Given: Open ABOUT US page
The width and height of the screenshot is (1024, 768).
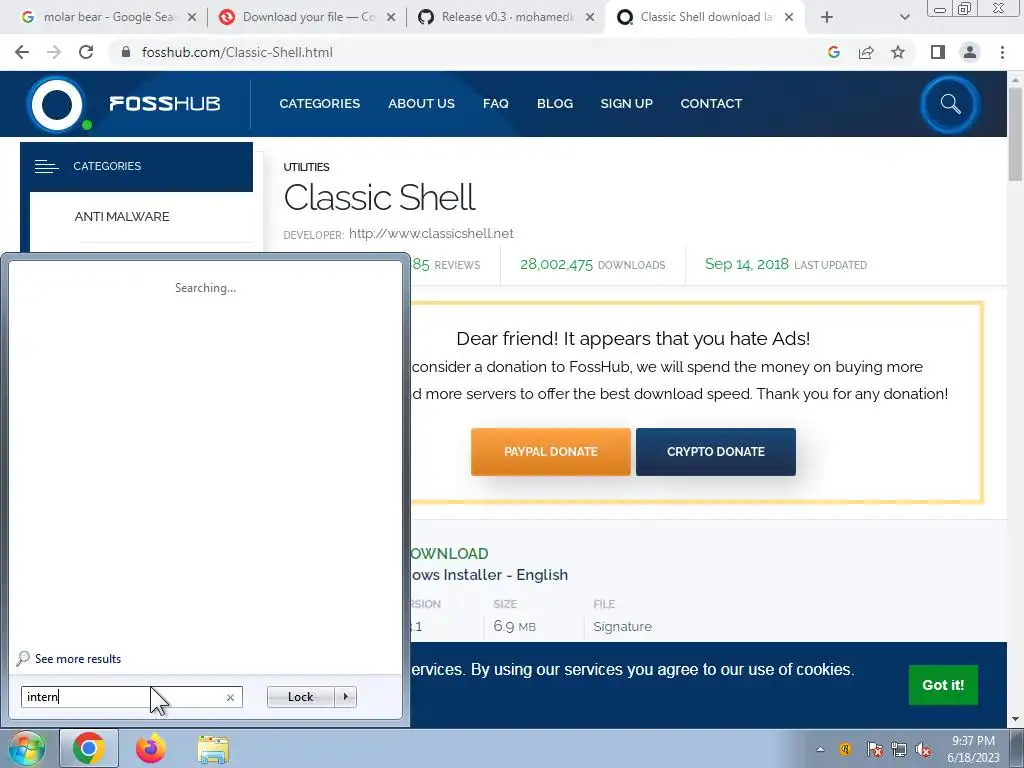Looking at the screenshot, I should coord(421,104).
